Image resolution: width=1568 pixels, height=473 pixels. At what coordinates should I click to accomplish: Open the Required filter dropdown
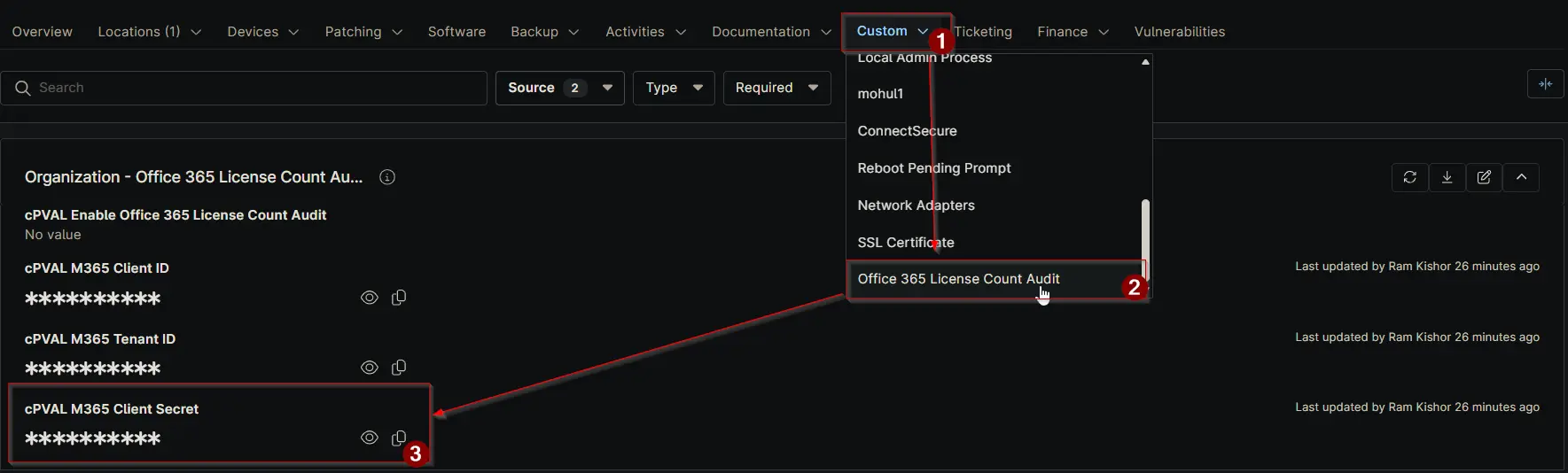point(776,88)
